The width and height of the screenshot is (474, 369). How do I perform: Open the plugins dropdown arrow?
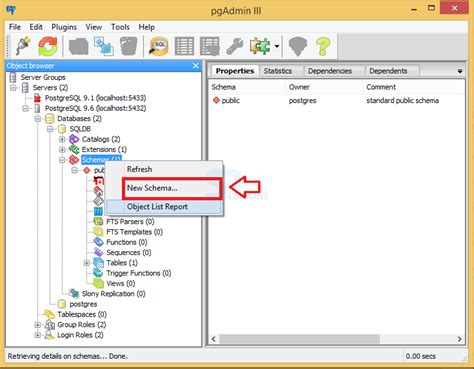click(277, 46)
